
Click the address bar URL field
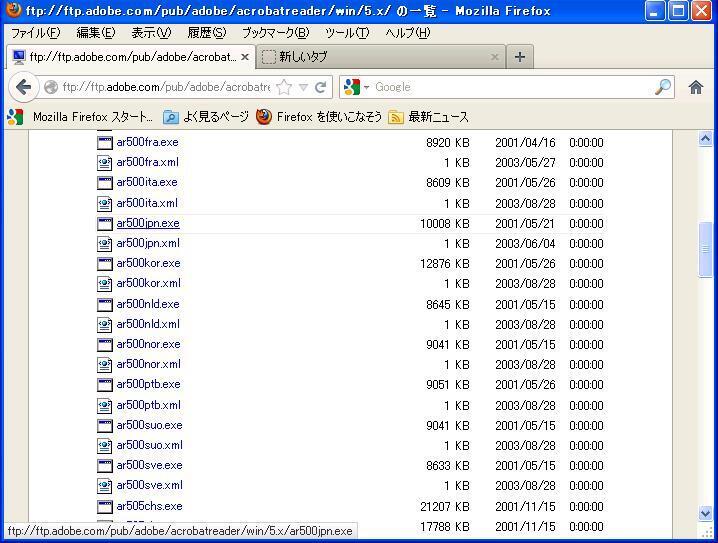tap(166, 87)
